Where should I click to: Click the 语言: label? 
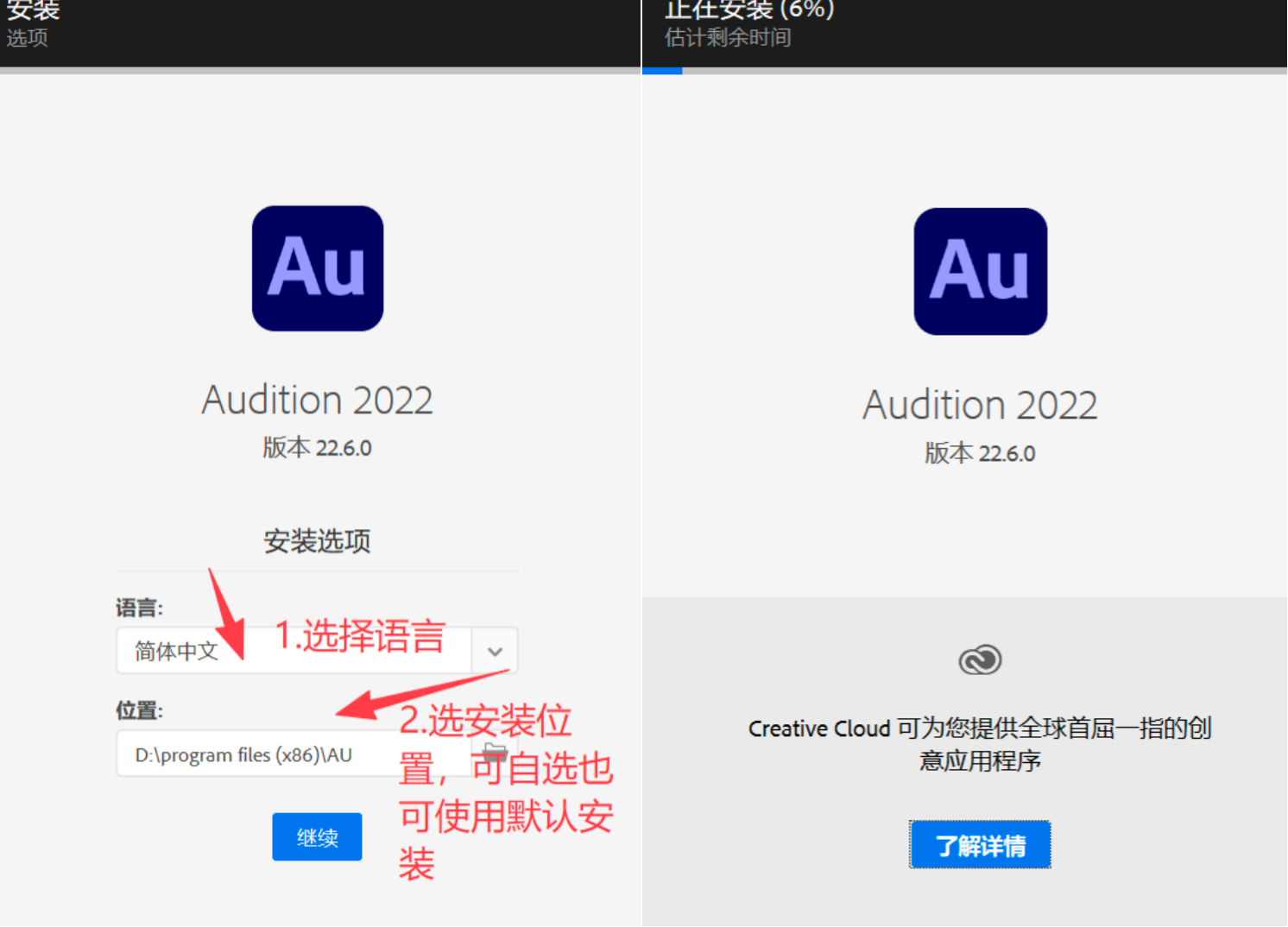pyautogui.click(x=139, y=608)
